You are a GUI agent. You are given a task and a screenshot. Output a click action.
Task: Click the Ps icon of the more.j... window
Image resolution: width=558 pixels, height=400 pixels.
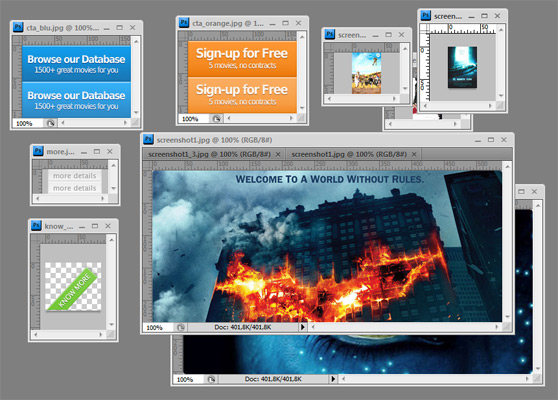pyautogui.click(x=38, y=151)
